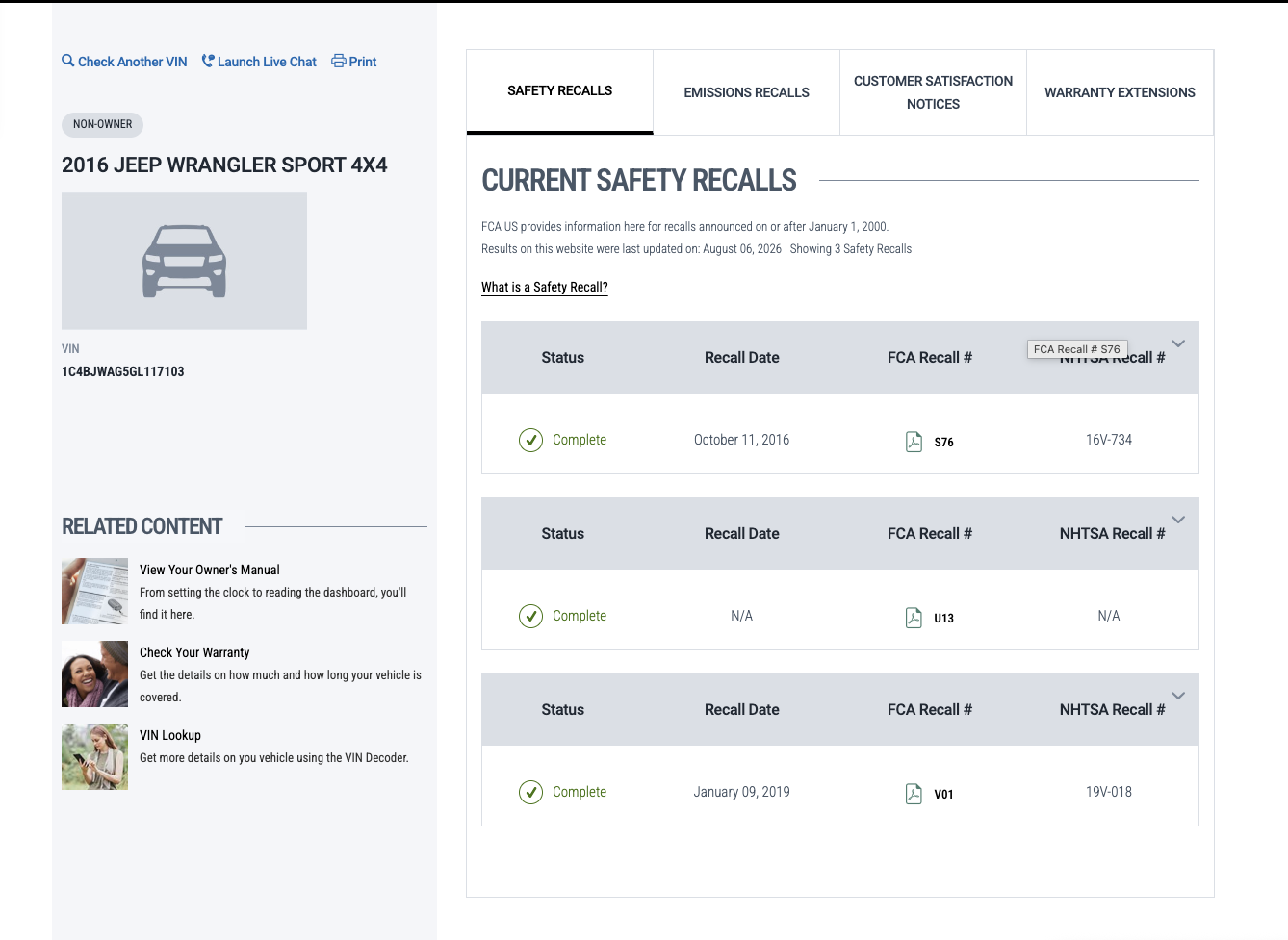Click the NON-OWNER badge
The width and height of the screenshot is (1288, 940).
[x=103, y=124]
